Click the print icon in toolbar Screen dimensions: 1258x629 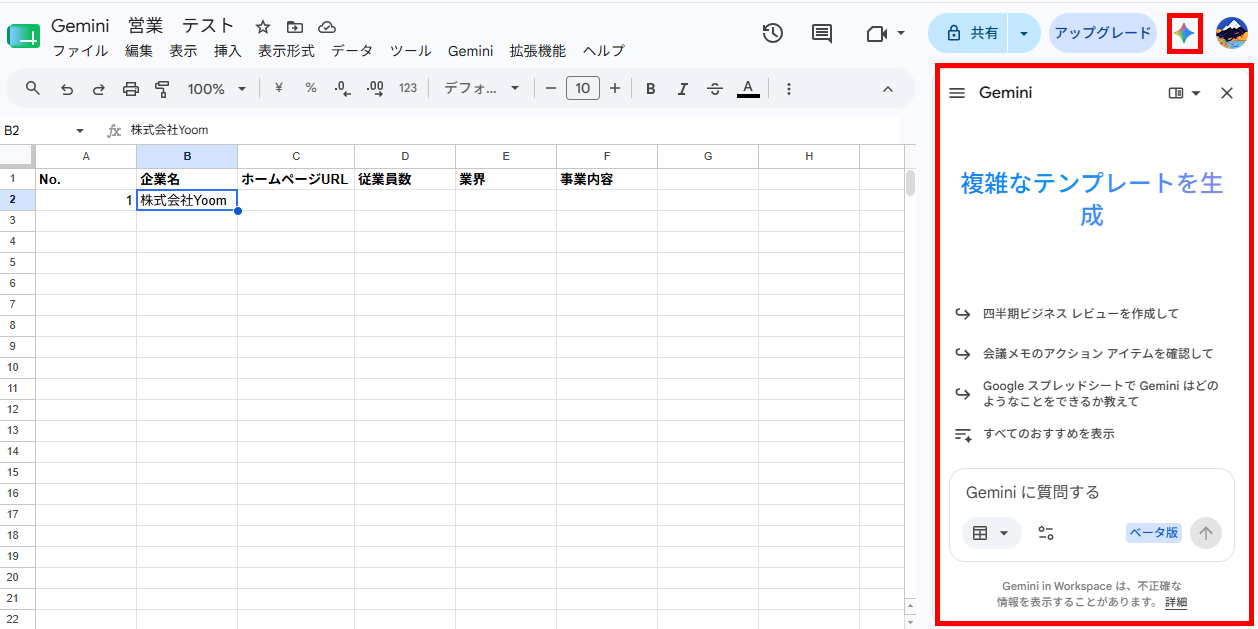[131, 89]
